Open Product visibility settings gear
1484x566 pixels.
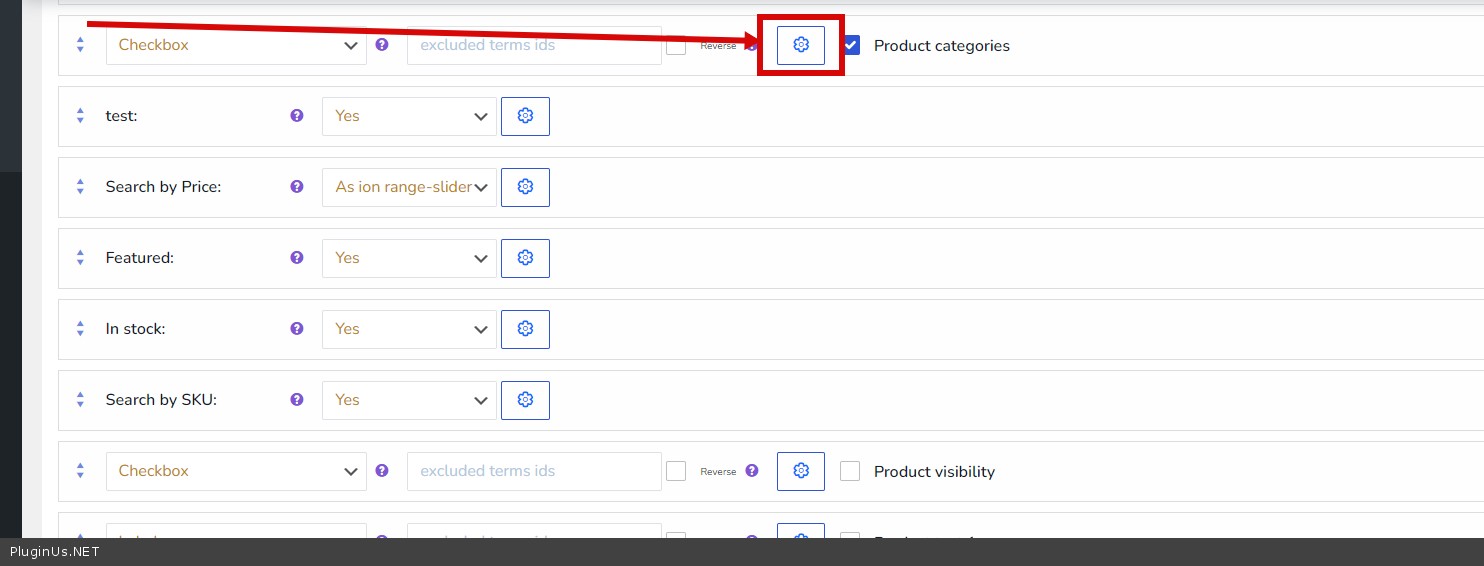[800, 471]
